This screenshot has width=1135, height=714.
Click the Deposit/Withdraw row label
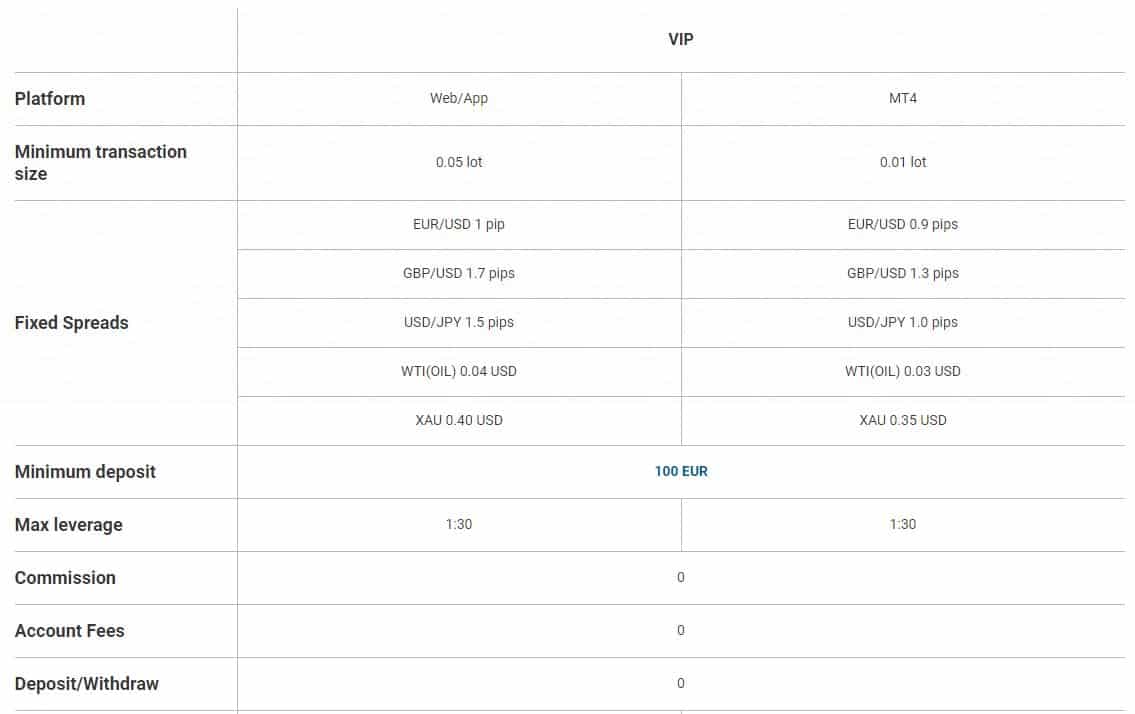click(x=87, y=684)
